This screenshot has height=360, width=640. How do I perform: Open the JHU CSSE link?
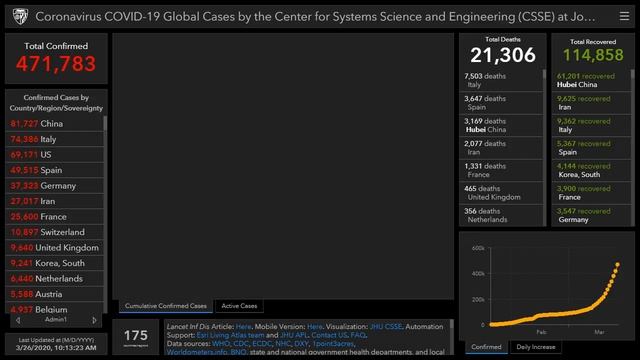pyautogui.click(x=386, y=327)
